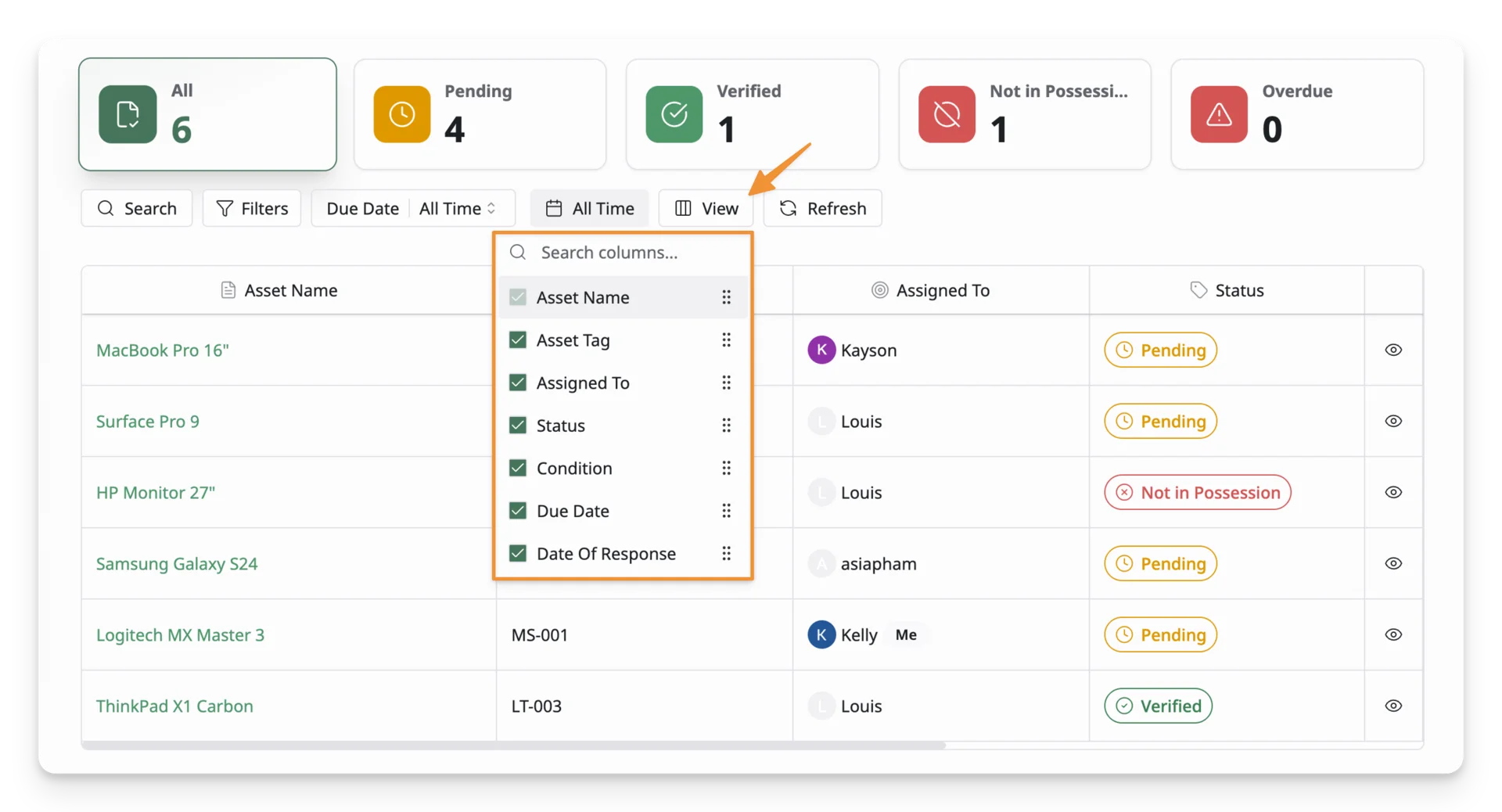Toggle the Due Date column checkbox

tap(518, 510)
